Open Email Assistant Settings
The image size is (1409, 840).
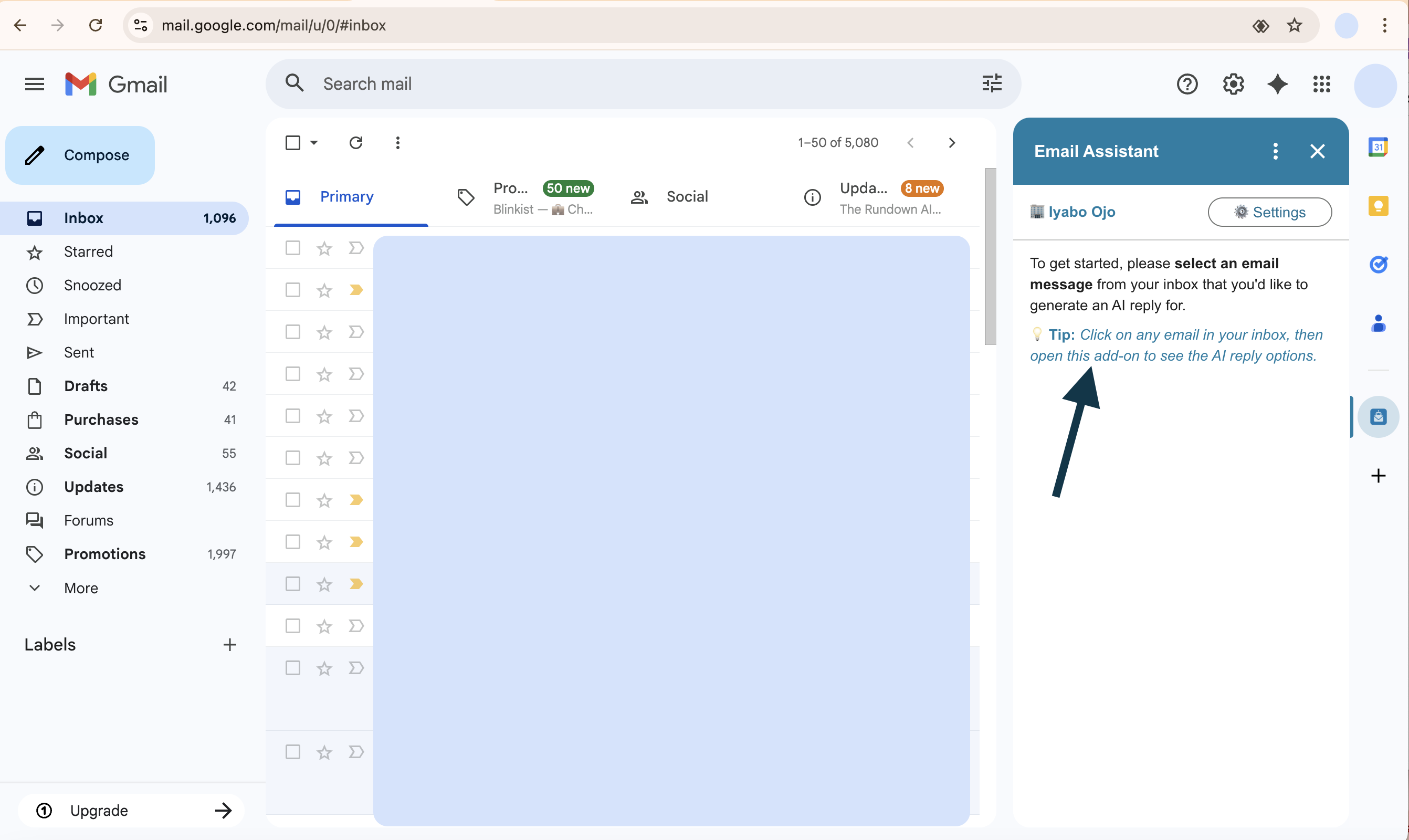(x=1269, y=212)
